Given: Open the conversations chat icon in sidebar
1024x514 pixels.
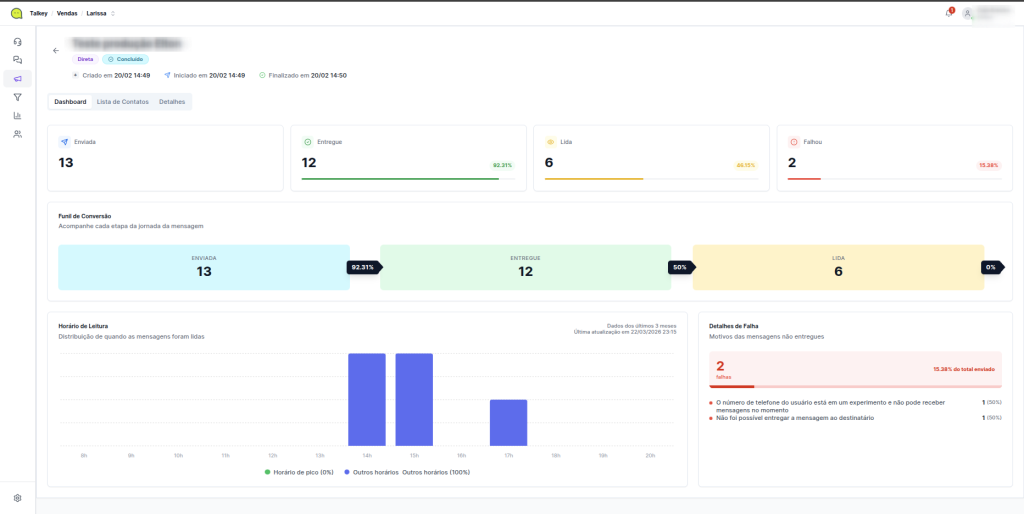Looking at the screenshot, I should 17,60.
